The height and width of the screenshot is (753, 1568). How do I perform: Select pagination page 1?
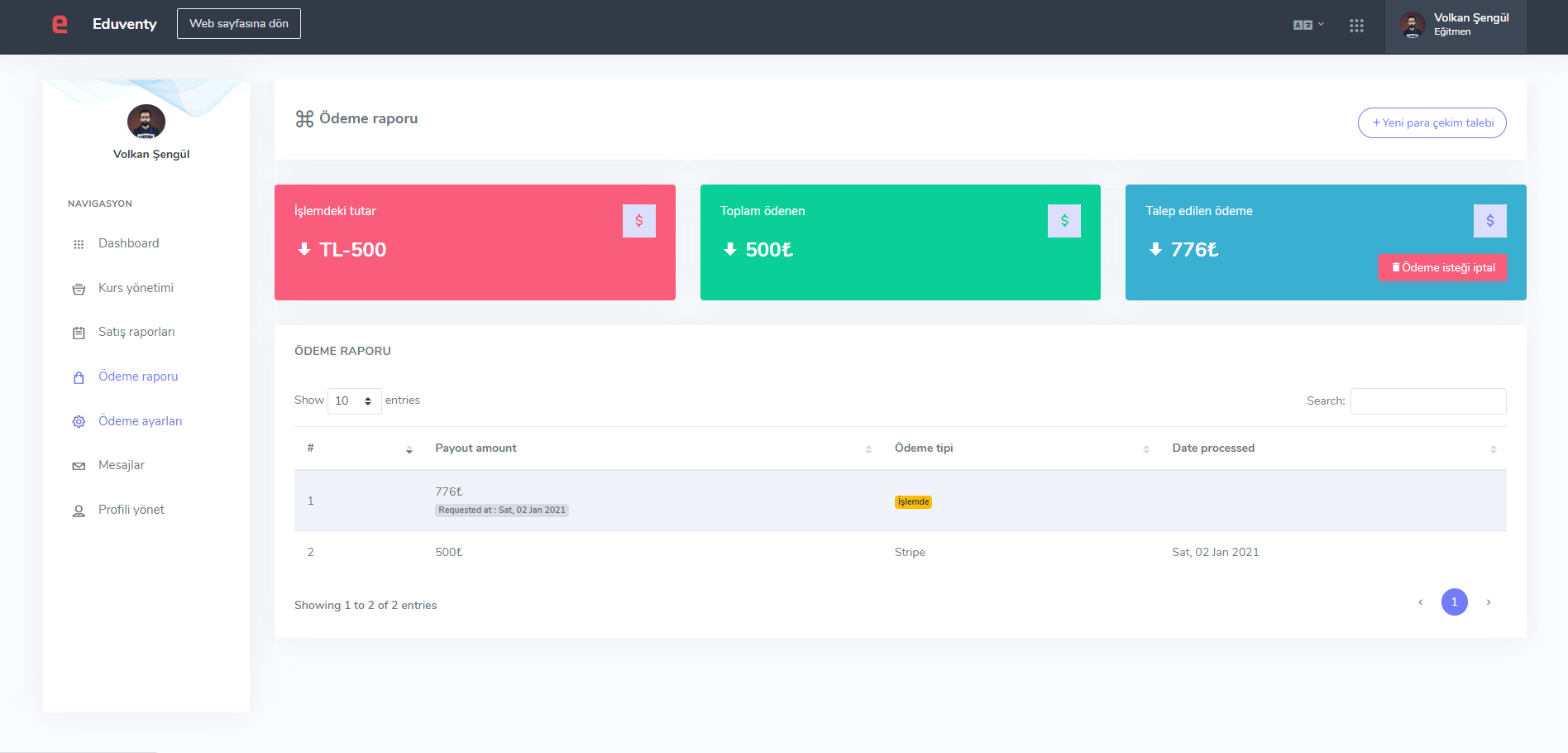pyautogui.click(x=1455, y=602)
